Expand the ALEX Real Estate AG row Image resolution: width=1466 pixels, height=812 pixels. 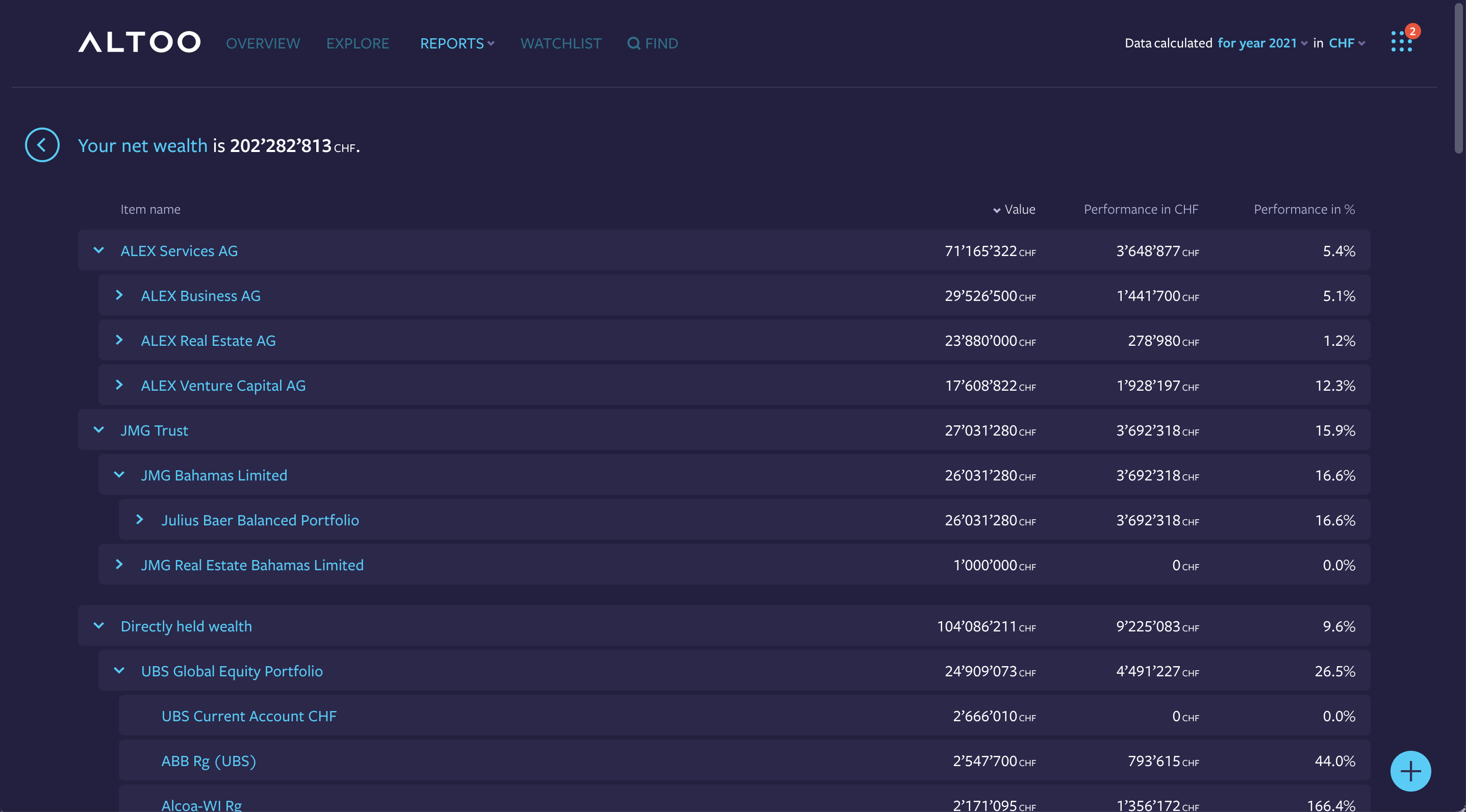[119, 340]
